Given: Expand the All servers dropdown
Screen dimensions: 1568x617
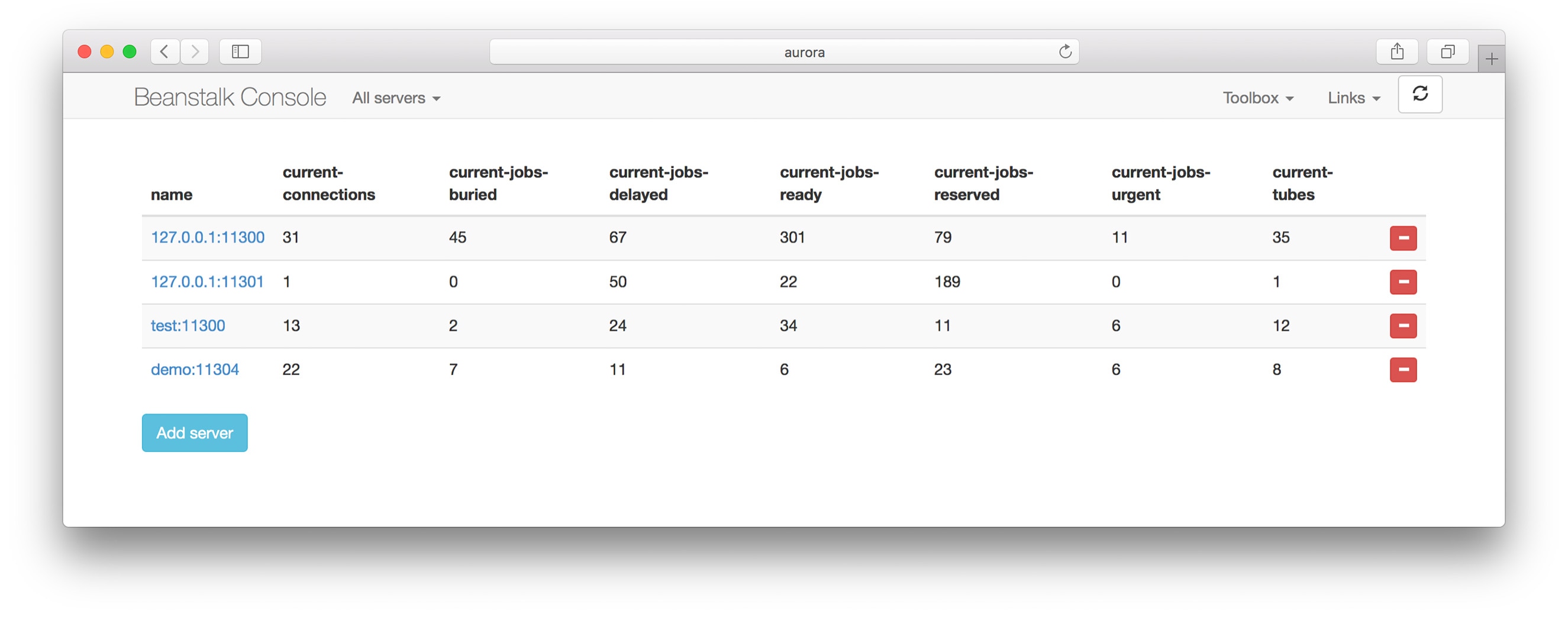Looking at the screenshot, I should 395,98.
